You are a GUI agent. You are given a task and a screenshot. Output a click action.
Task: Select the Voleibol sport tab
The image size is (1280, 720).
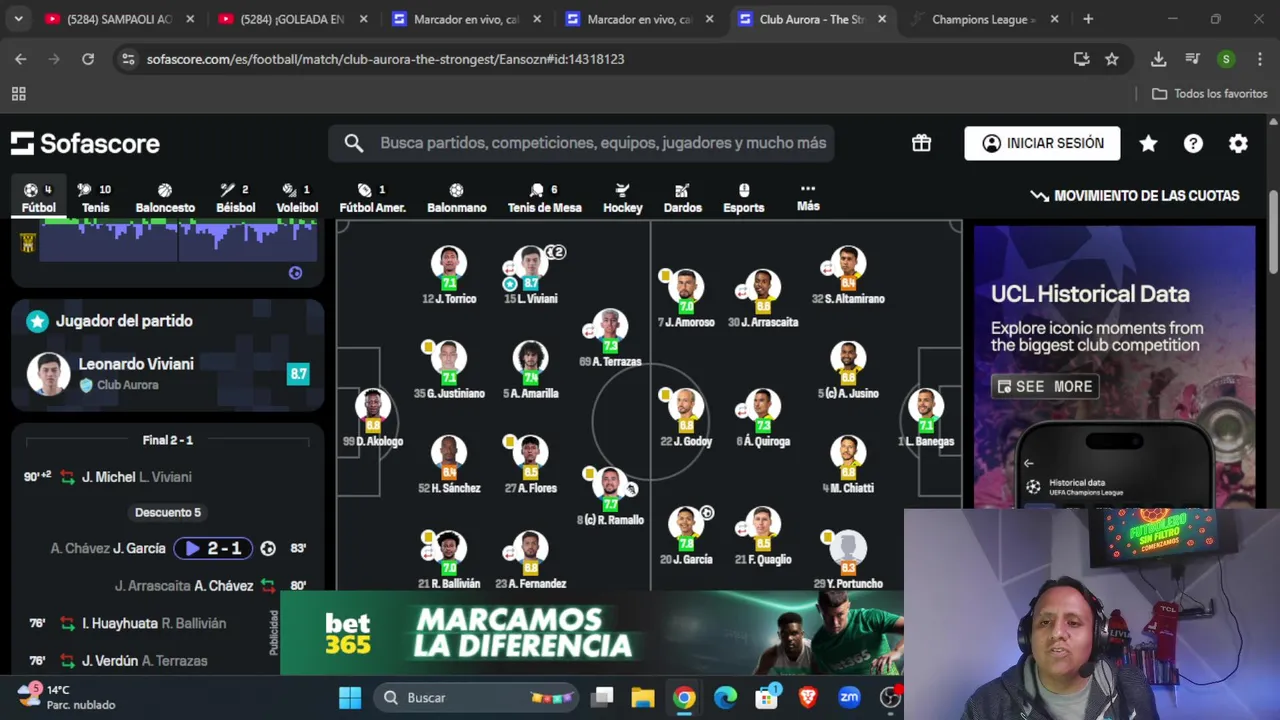(297, 198)
